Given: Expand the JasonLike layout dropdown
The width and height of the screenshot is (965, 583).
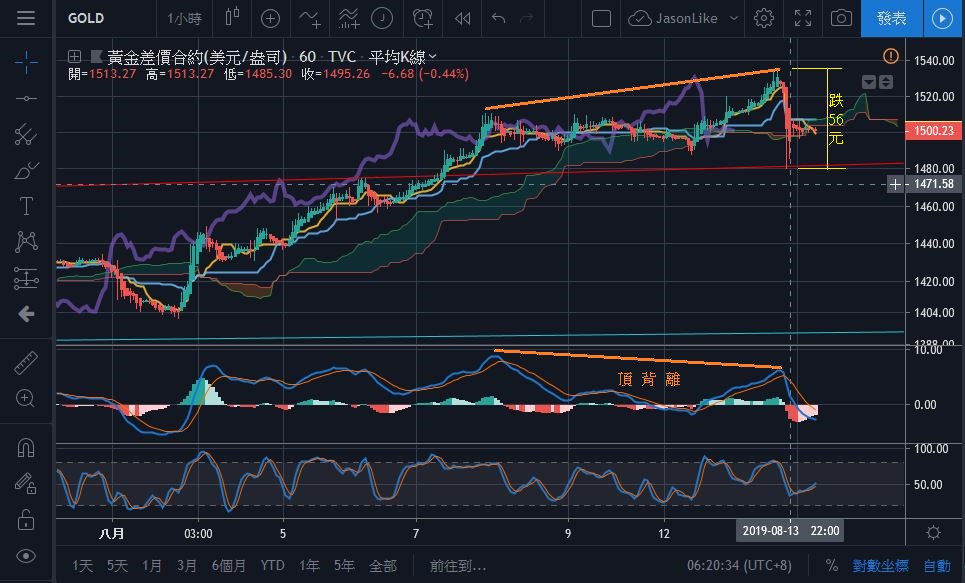Looking at the screenshot, I should 734,18.
